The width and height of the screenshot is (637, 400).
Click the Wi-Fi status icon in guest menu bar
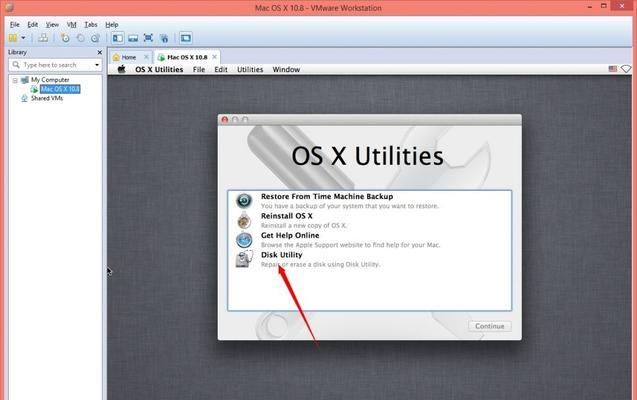[x=626, y=69]
